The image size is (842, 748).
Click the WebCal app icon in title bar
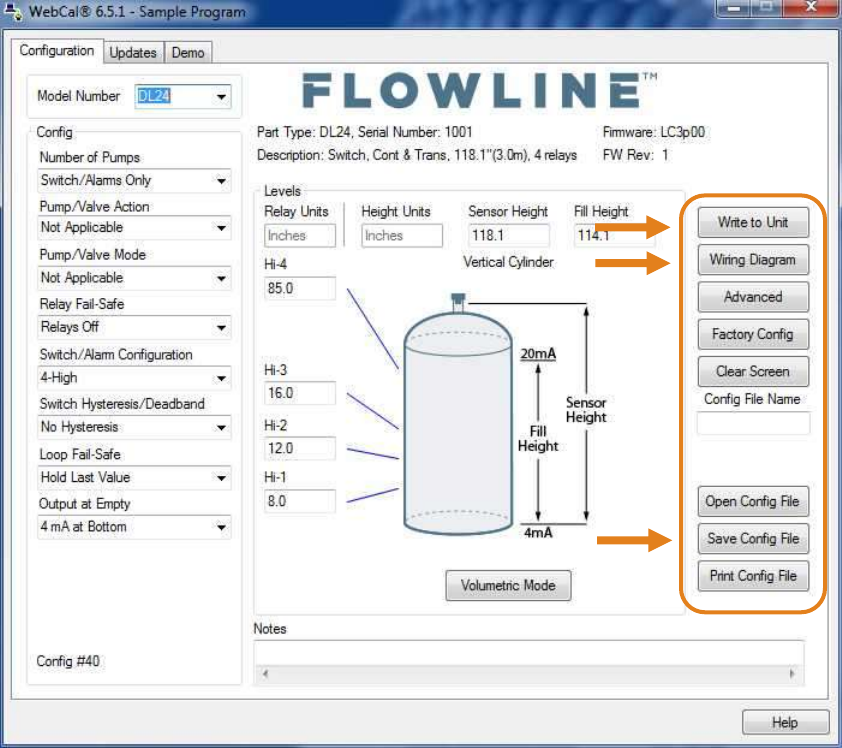point(12,11)
